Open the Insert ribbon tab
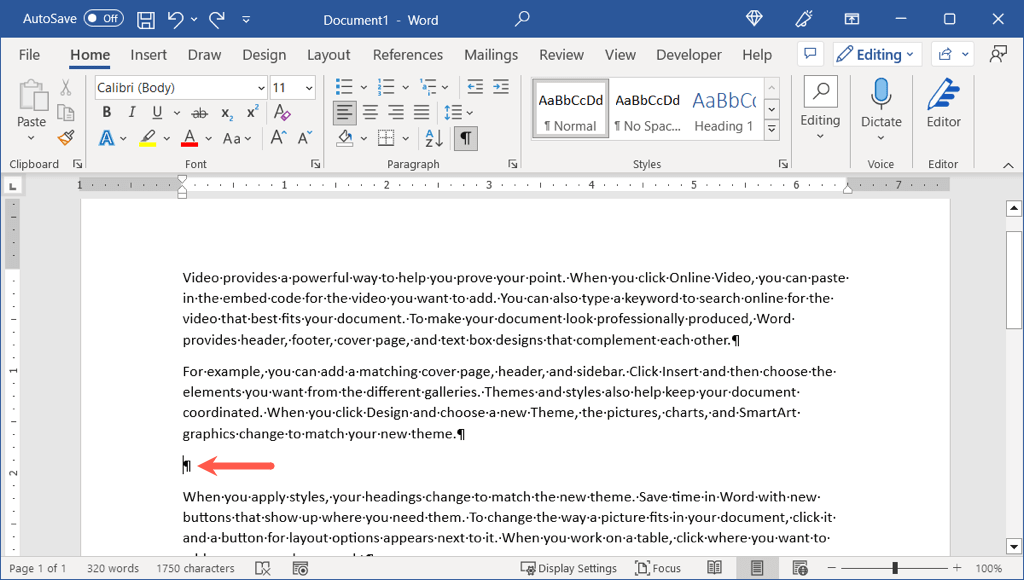The width and height of the screenshot is (1024, 580). click(149, 55)
